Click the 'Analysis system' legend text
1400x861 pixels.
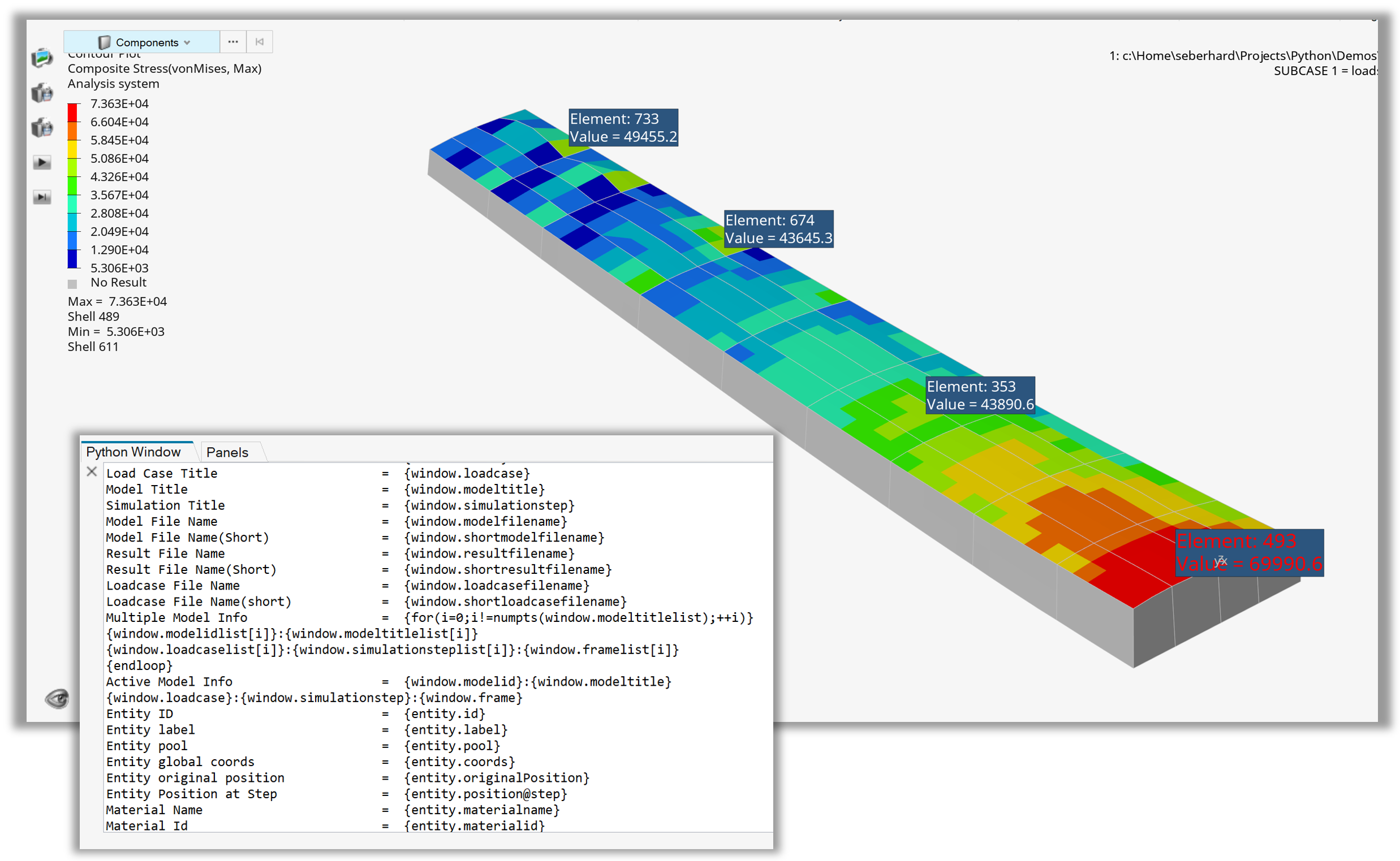[113, 84]
